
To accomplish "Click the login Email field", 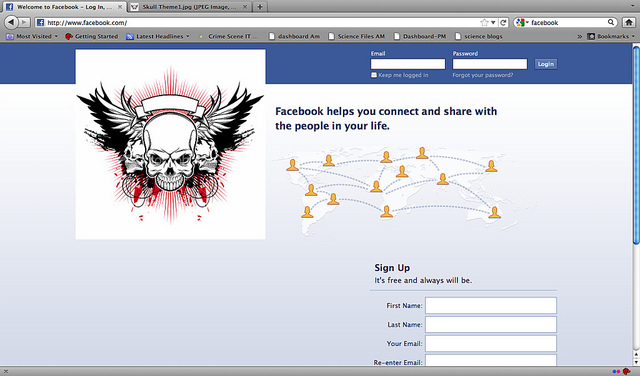I will pyautogui.click(x=408, y=64).
